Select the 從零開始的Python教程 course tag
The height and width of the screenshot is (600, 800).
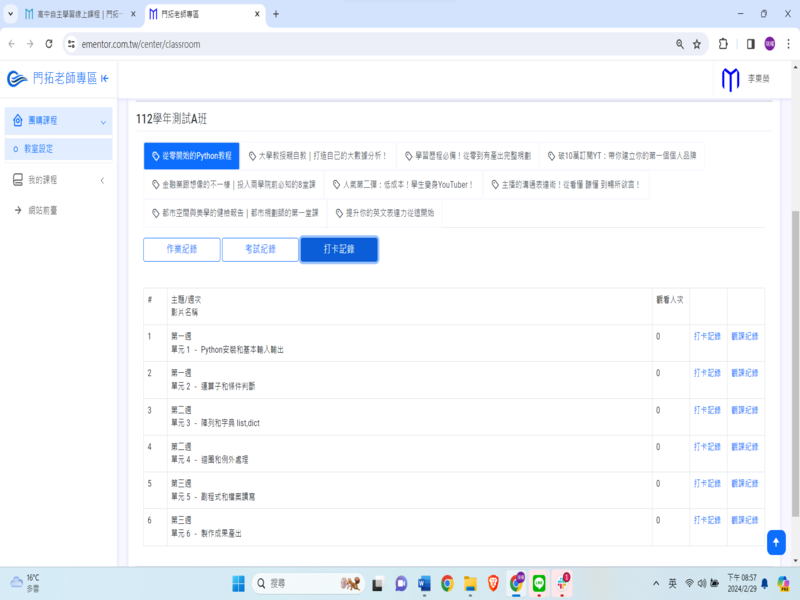pos(191,156)
